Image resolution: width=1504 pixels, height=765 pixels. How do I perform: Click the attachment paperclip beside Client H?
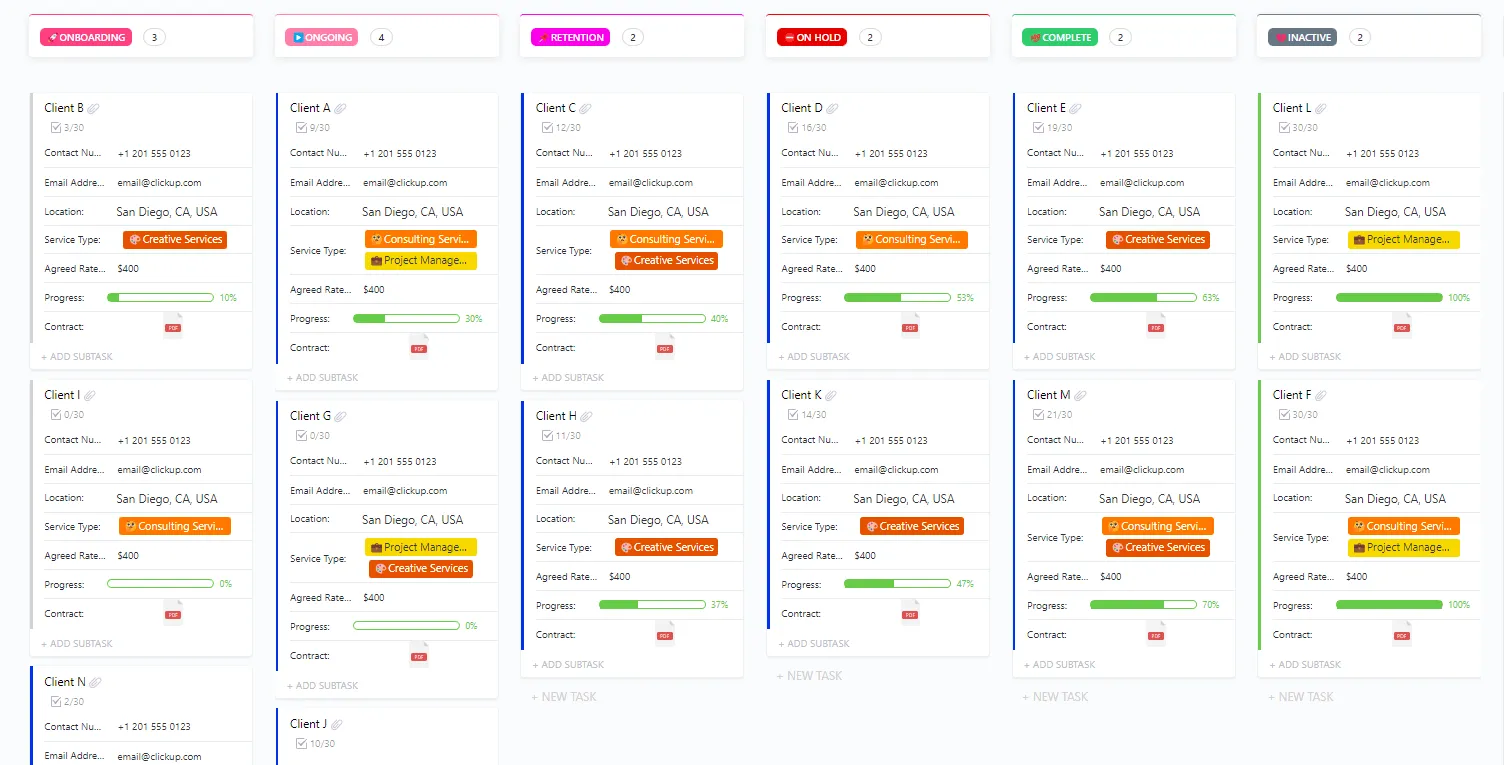point(586,416)
